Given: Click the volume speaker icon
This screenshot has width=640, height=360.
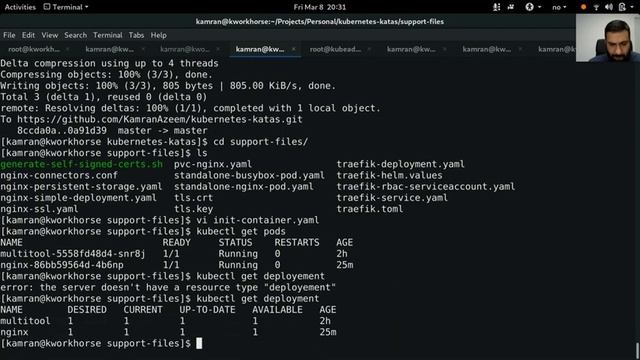Looking at the screenshot, I should pyautogui.click(x=609, y=7).
